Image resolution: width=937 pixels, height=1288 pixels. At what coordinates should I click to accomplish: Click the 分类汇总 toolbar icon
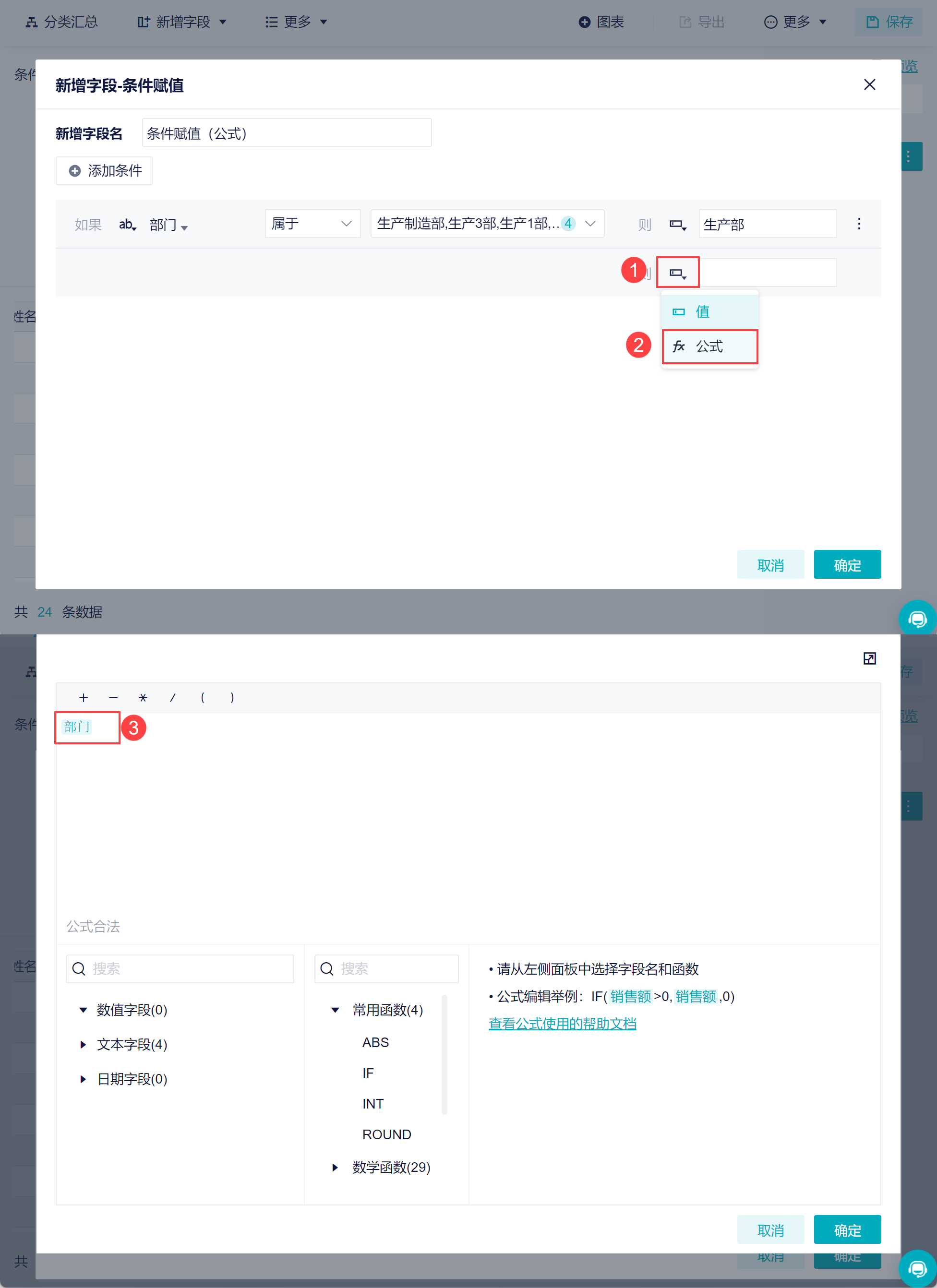click(32, 22)
